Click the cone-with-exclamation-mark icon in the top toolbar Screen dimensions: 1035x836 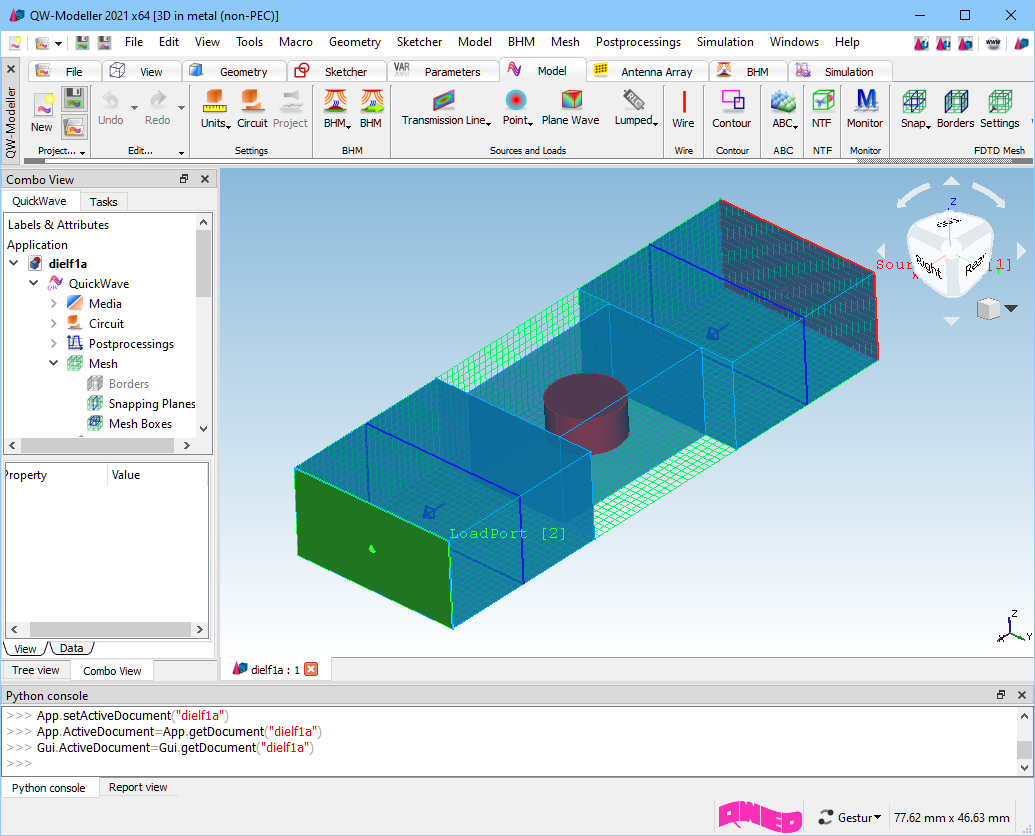click(x=943, y=43)
